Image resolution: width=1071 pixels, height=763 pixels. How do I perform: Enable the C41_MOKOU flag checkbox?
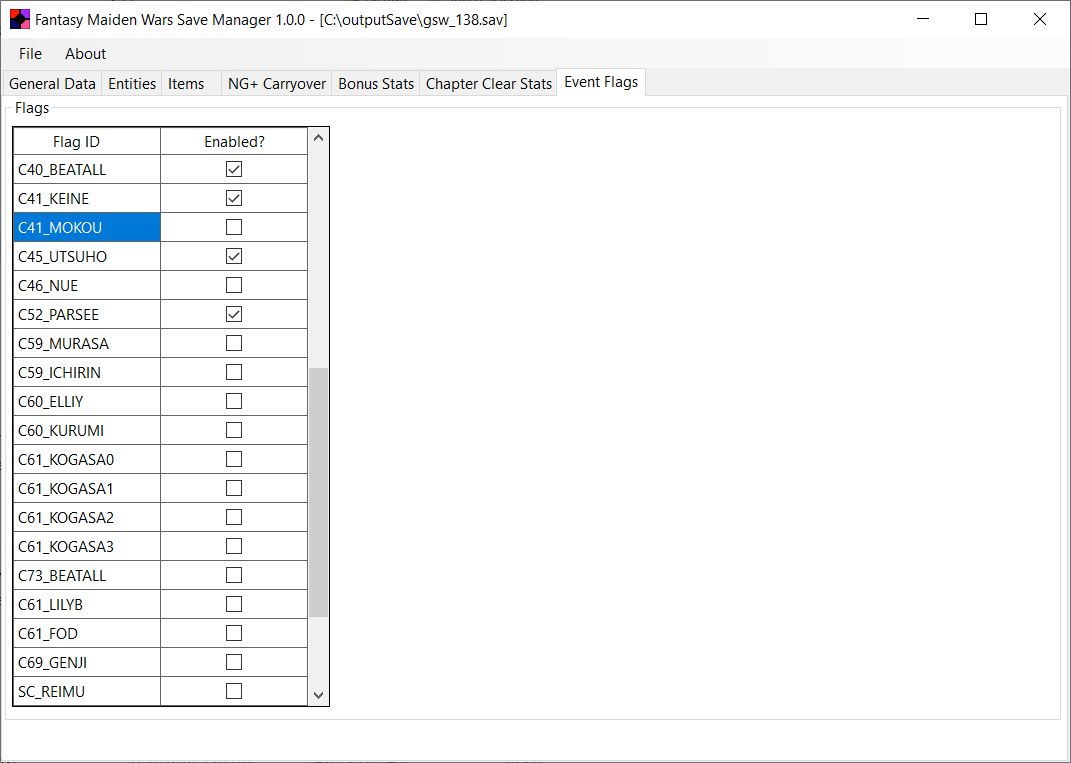pyautogui.click(x=234, y=227)
